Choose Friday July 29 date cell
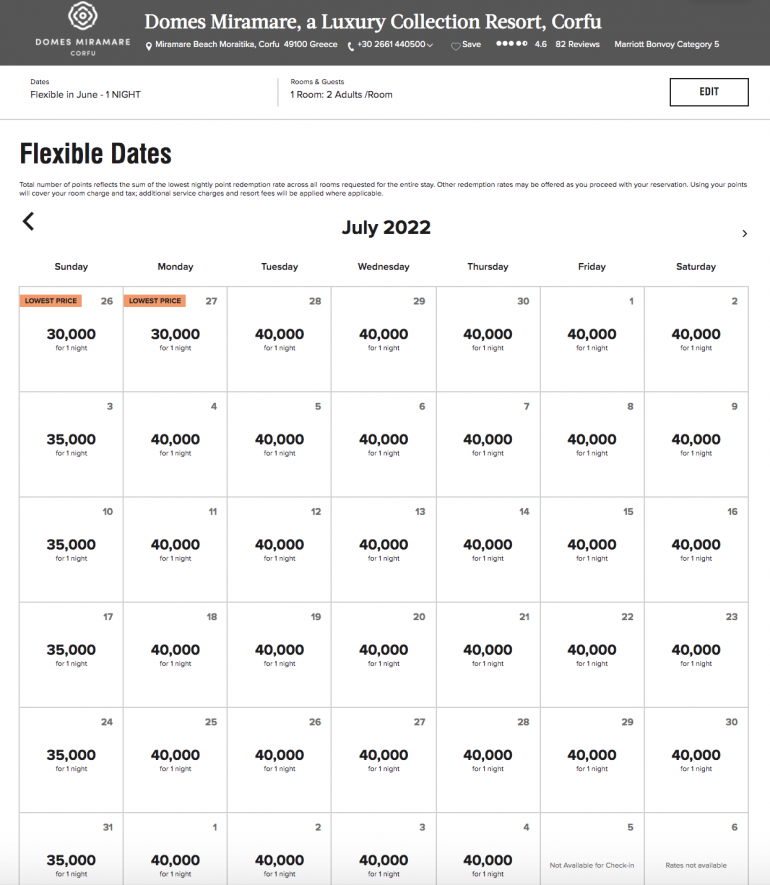The height and width of the screenshot is (885, 770). (x=592, y=759)
